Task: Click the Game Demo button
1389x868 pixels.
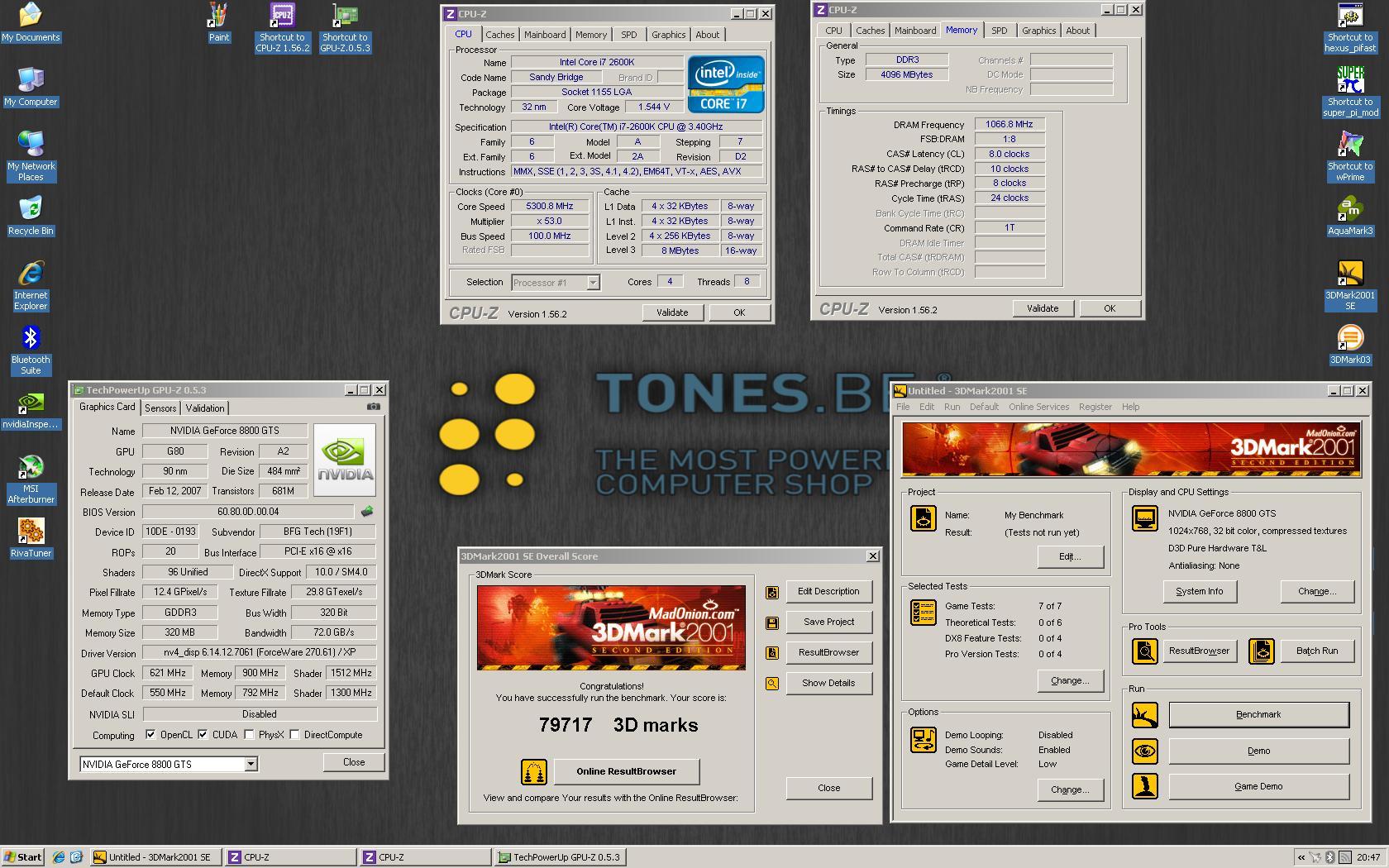Action: 1258,787
